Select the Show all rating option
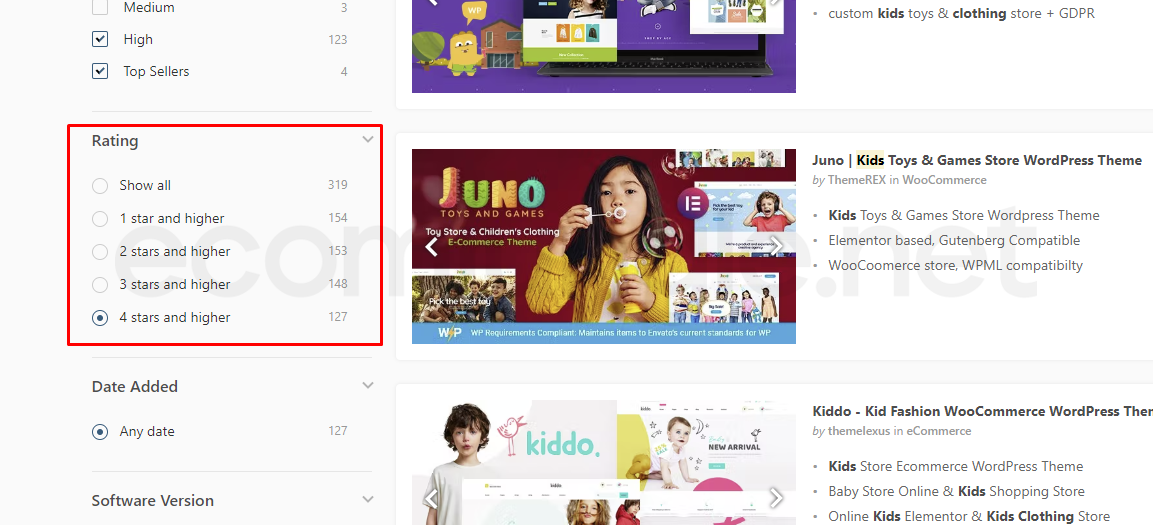Viewport: 1153px width, 525px height. pyautogui.click(x=100, y=185)
